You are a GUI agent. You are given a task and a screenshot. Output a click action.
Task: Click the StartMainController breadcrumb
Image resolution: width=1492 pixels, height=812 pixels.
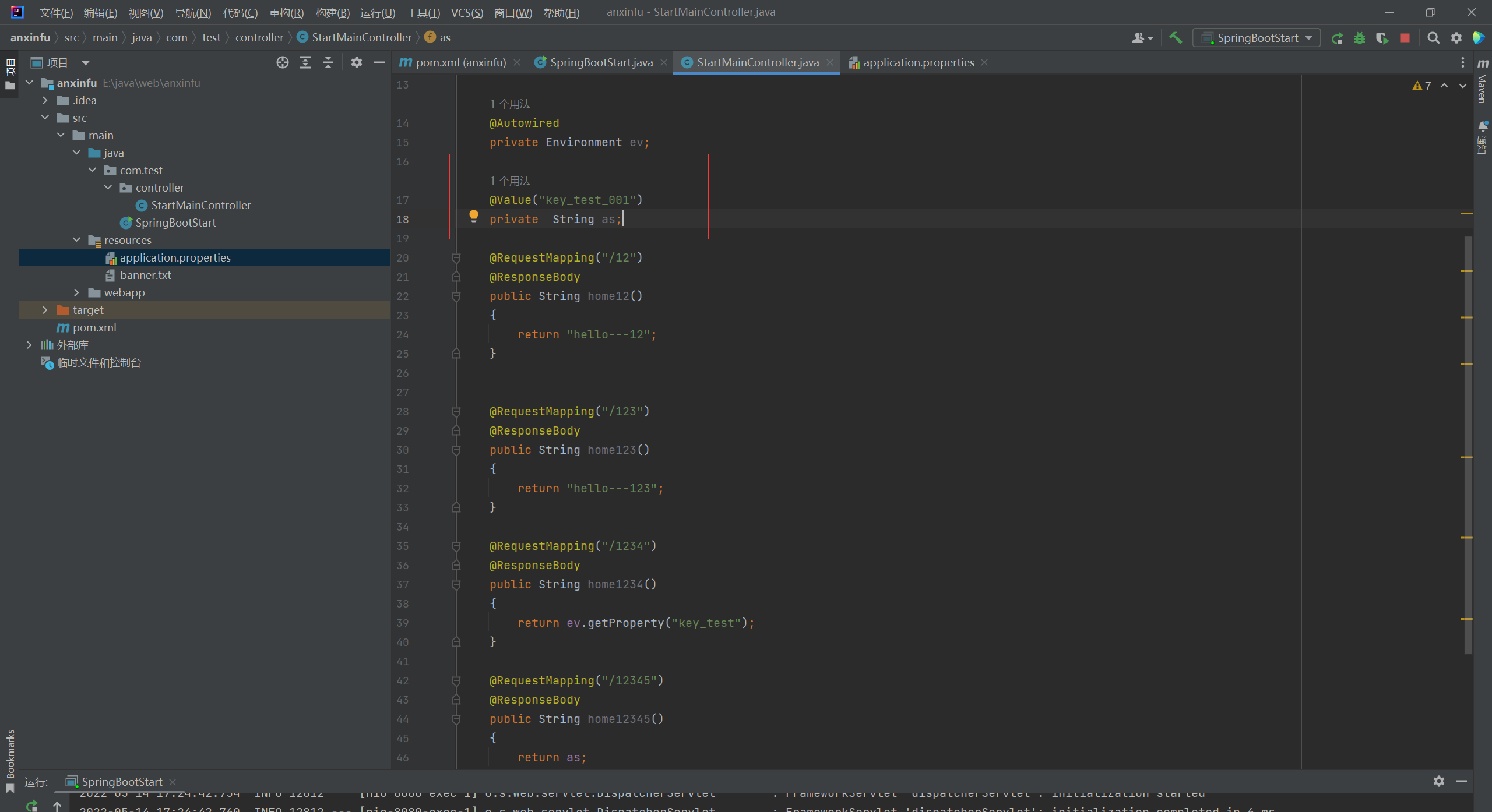pos(361,37)
